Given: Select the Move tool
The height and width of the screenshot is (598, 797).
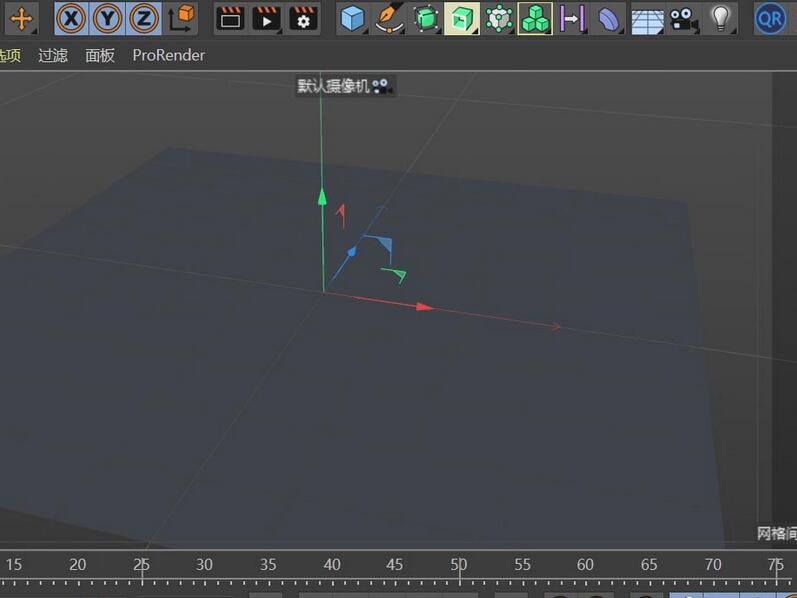Looking at the screenshot, I should click(20, 18).
